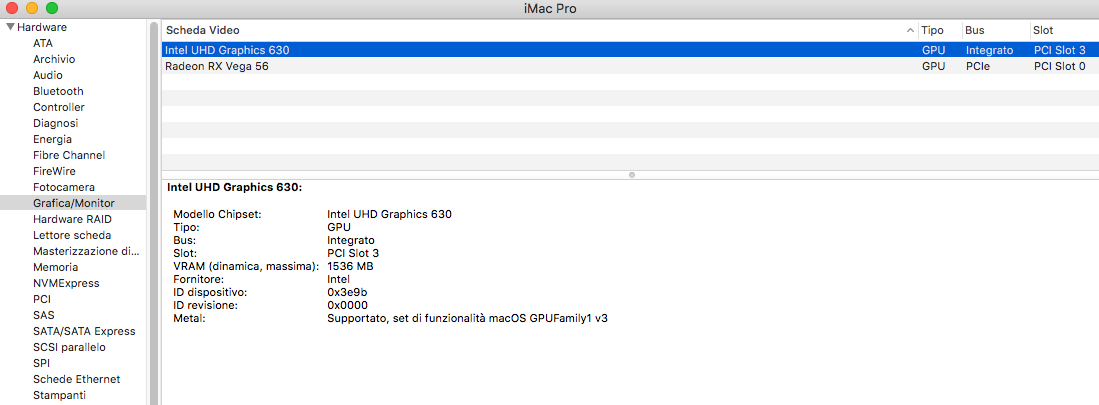Open the Controller sidebar entry
The width and height of the screenshot is (1099, 405).
tap(59, 107)
